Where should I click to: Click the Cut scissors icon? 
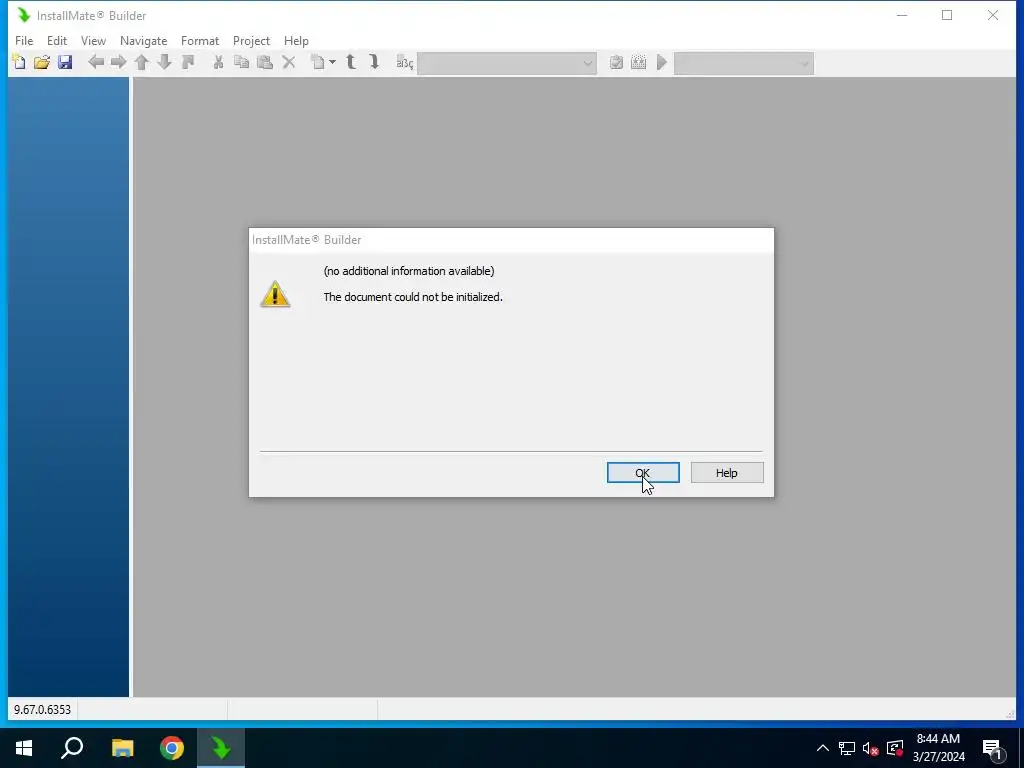click(219, 63)
